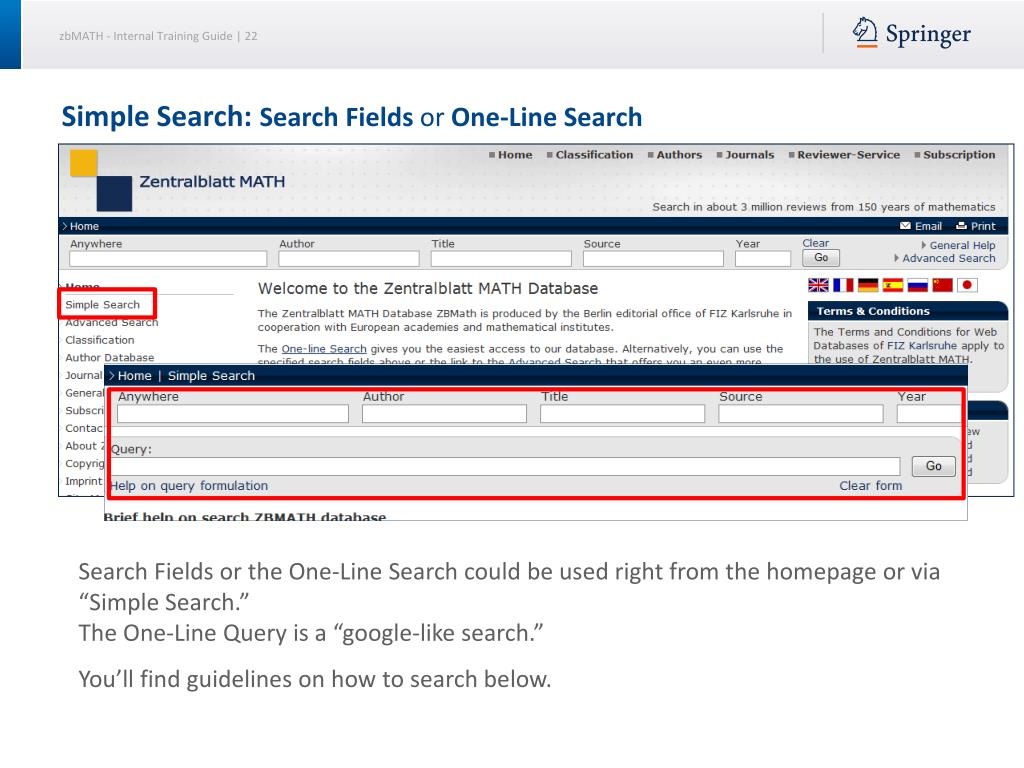The height and width of the screenshot is (768, 1024).
Task: Open Author Database in the sidebar
Action: [x=110, y=357]
